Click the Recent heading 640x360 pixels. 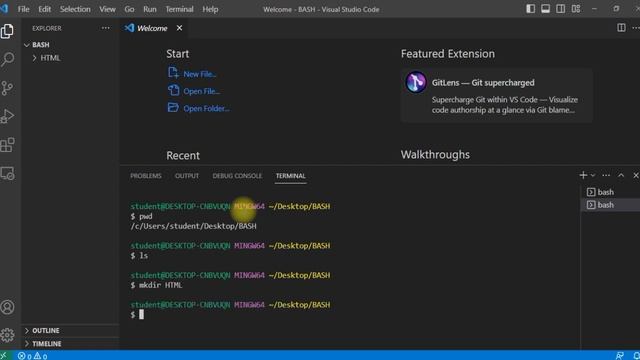coord(183,156)
